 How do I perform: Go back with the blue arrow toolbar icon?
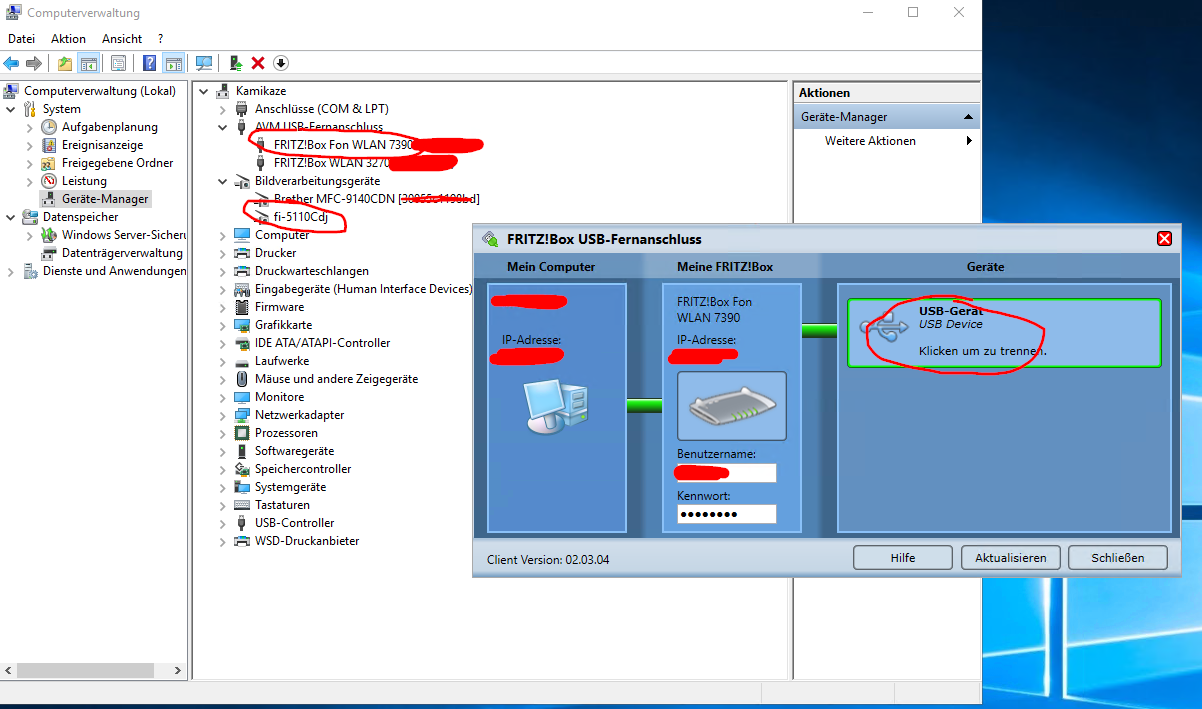[x=12, y=63]
